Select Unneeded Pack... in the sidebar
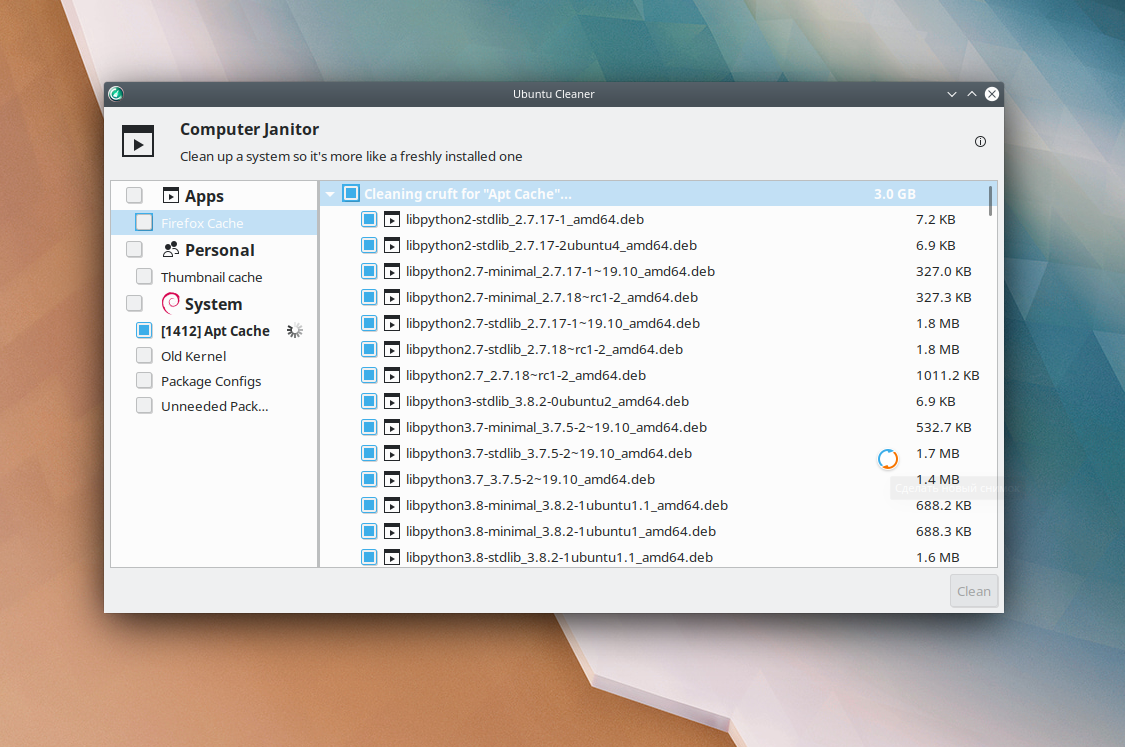This screenshot has height=747, width=1125. tap(215, 406)
